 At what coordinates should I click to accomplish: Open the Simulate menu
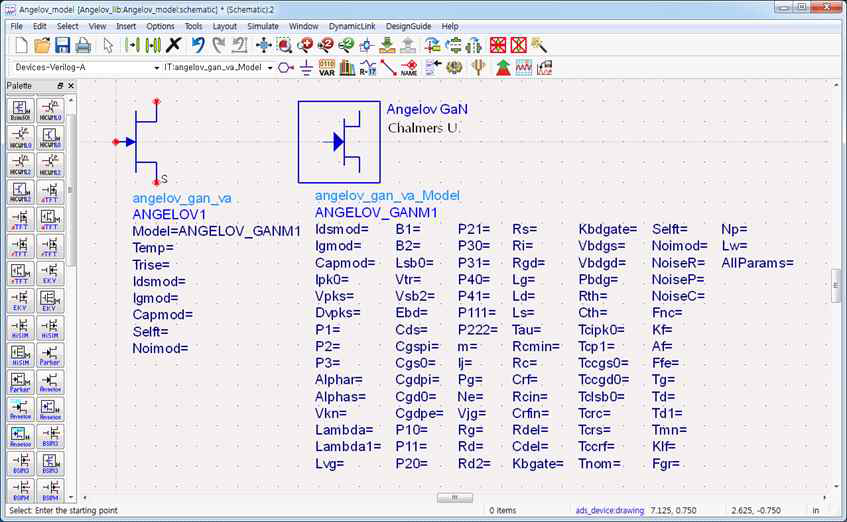pos(263,25)
